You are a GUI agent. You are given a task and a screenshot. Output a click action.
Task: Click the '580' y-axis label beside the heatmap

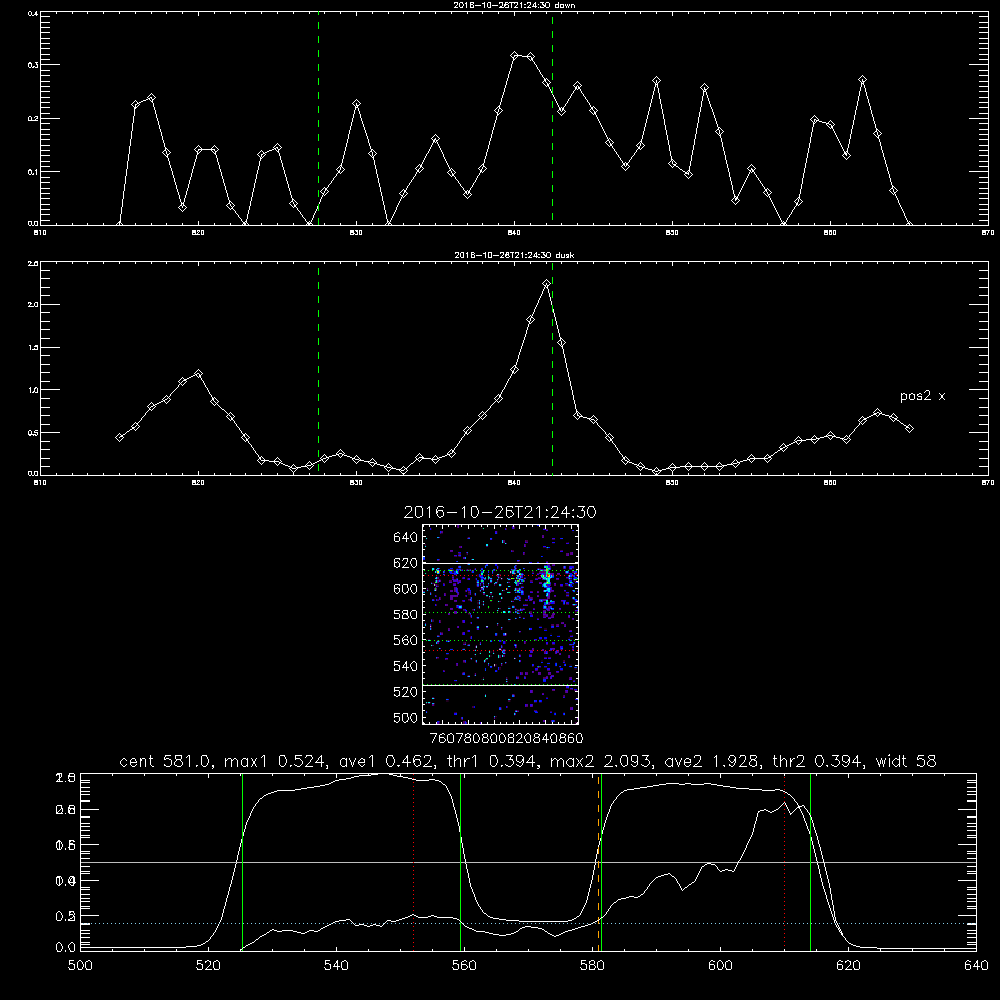(406, 615)
